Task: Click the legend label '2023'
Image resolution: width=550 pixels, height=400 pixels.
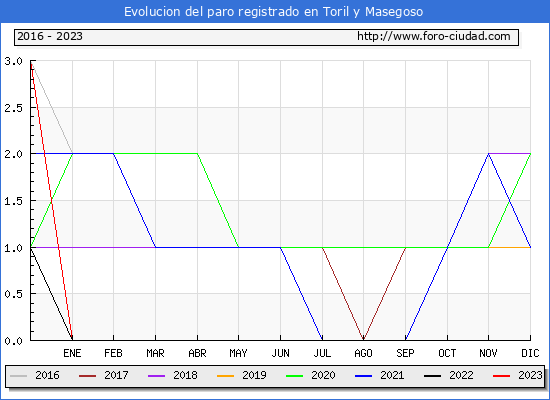Action: coord(530,375)
